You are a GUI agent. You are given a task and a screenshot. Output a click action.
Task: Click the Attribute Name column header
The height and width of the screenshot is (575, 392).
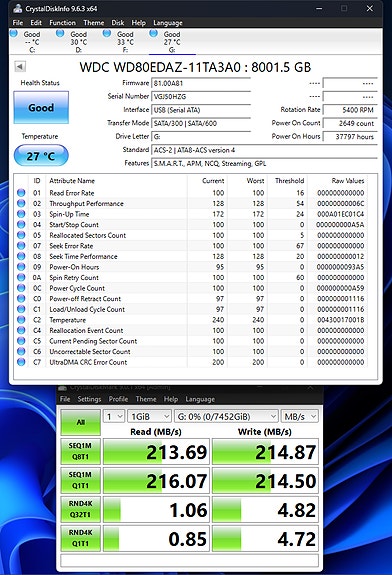tap(72, 180)
